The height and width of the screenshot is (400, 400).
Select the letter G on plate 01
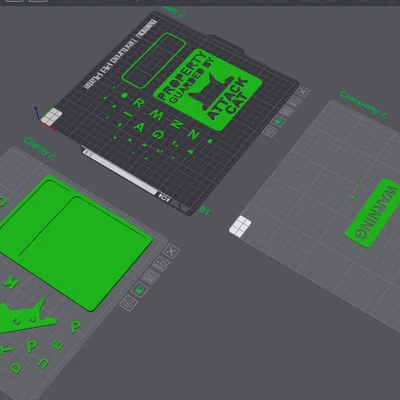pos(158,134)
